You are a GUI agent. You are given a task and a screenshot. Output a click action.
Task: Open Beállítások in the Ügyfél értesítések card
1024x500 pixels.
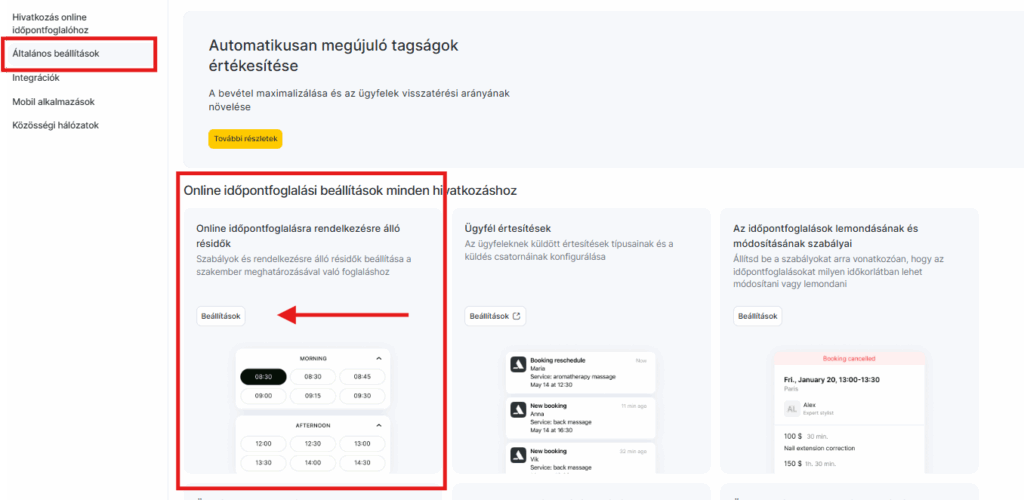pos(495,316)
